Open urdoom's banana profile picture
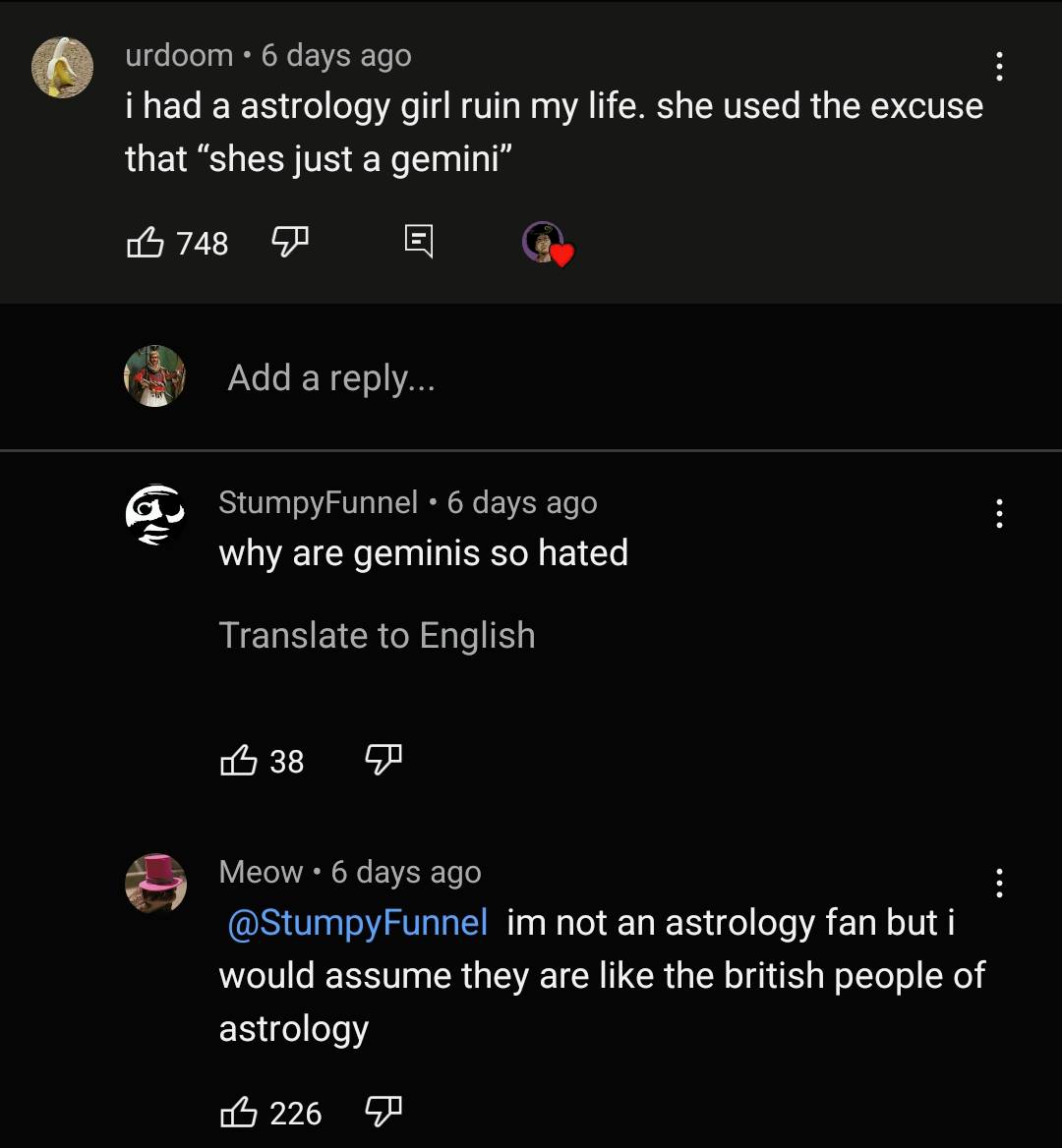 (x=62, y=69)
